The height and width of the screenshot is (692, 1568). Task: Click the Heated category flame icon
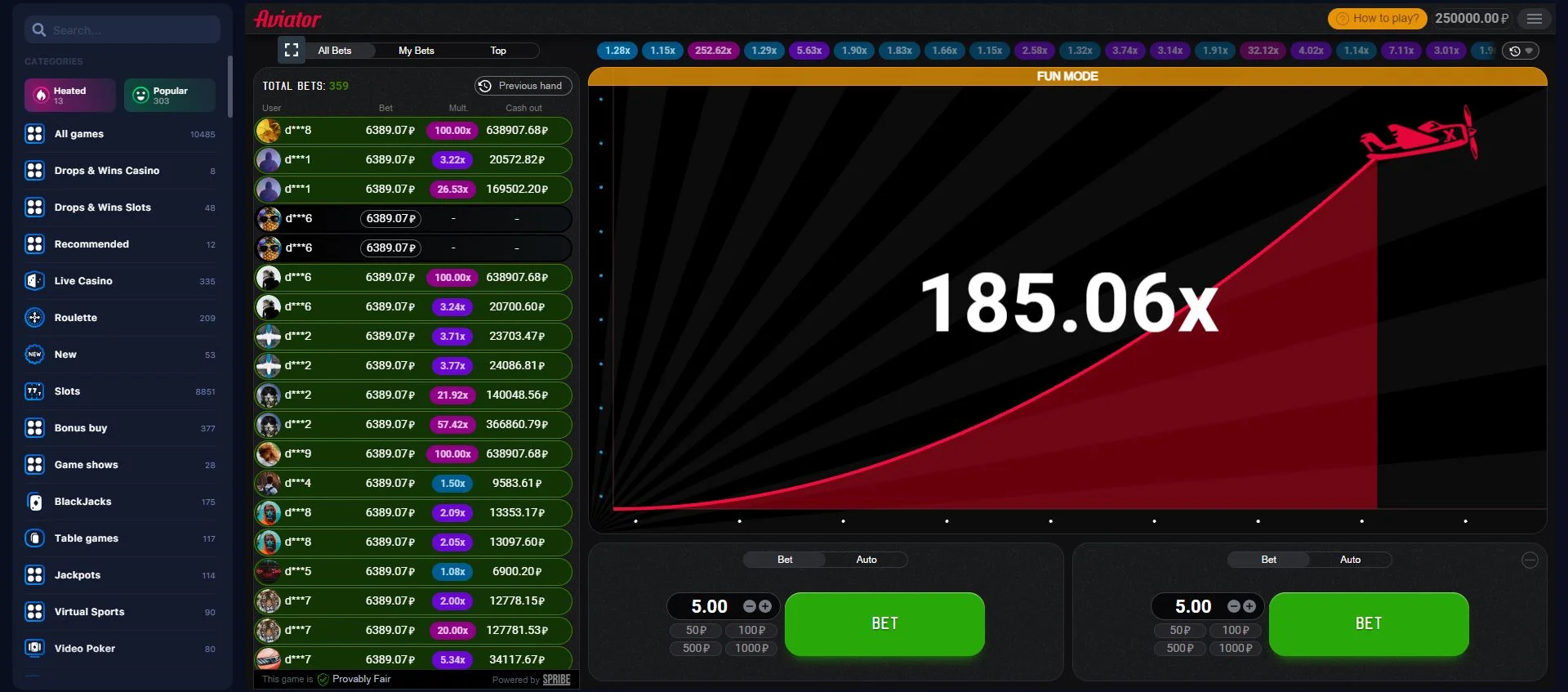click(x=41, y=96)
